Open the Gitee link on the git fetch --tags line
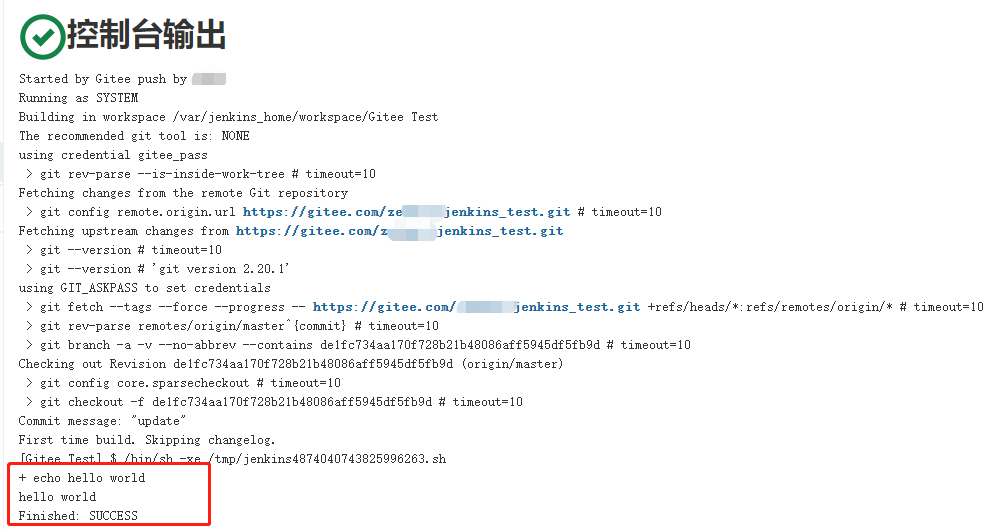Viewport: 1002px width, 529px height. pos(476,307)
